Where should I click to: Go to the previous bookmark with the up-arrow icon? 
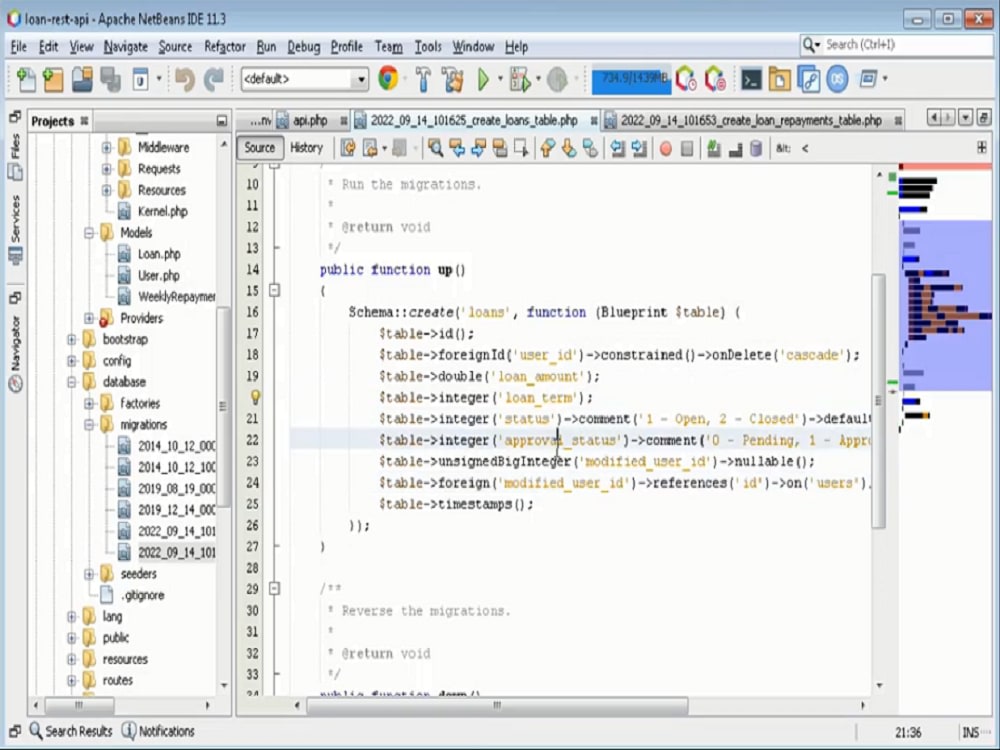[547, 148]
